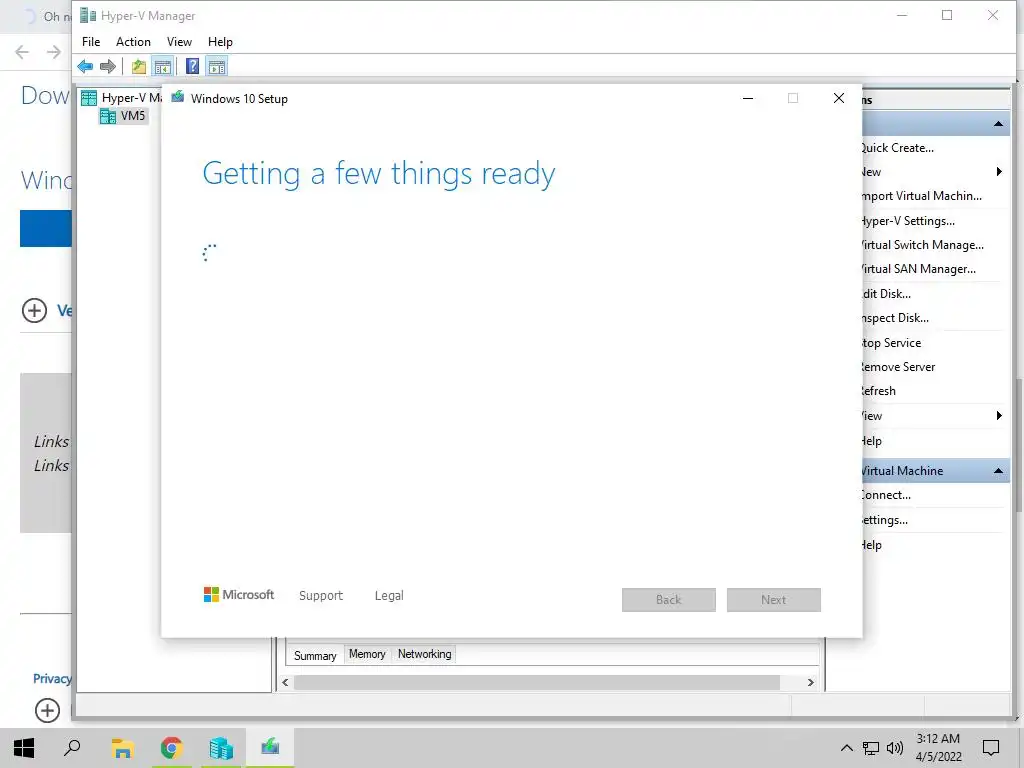Click the Microsoft logo in Setup
This screenshot has width=1024, height=768.
pos(239,594)
